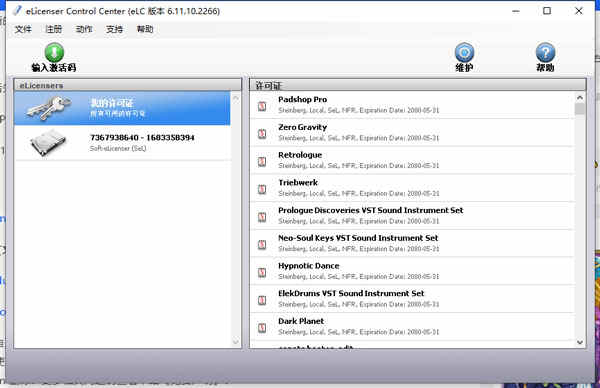The width and height of the screenshot is (600, 388).
Task: Select the hard disk Soft-eLicenser icon
Action: [48, 142]
